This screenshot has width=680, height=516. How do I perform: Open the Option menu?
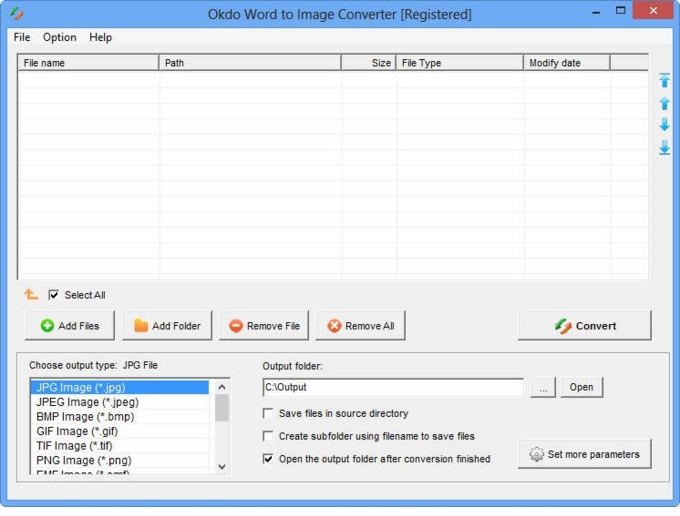59,37
